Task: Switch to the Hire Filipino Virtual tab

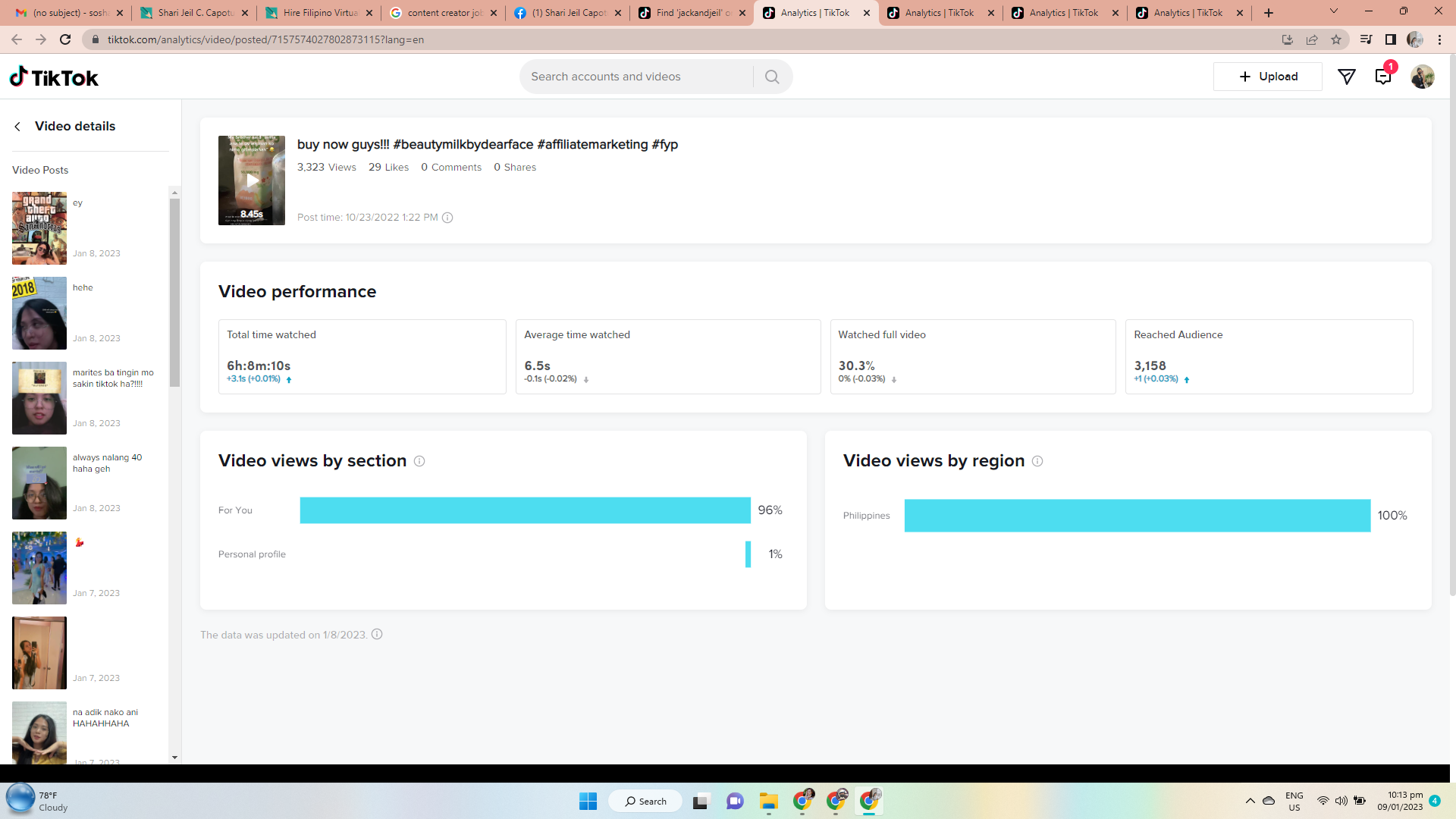Action: pyautogui.click(x=319, y=13)
